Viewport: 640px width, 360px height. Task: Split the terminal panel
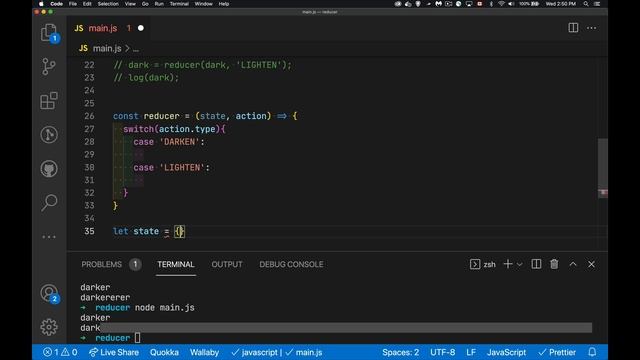pos(536,264)
